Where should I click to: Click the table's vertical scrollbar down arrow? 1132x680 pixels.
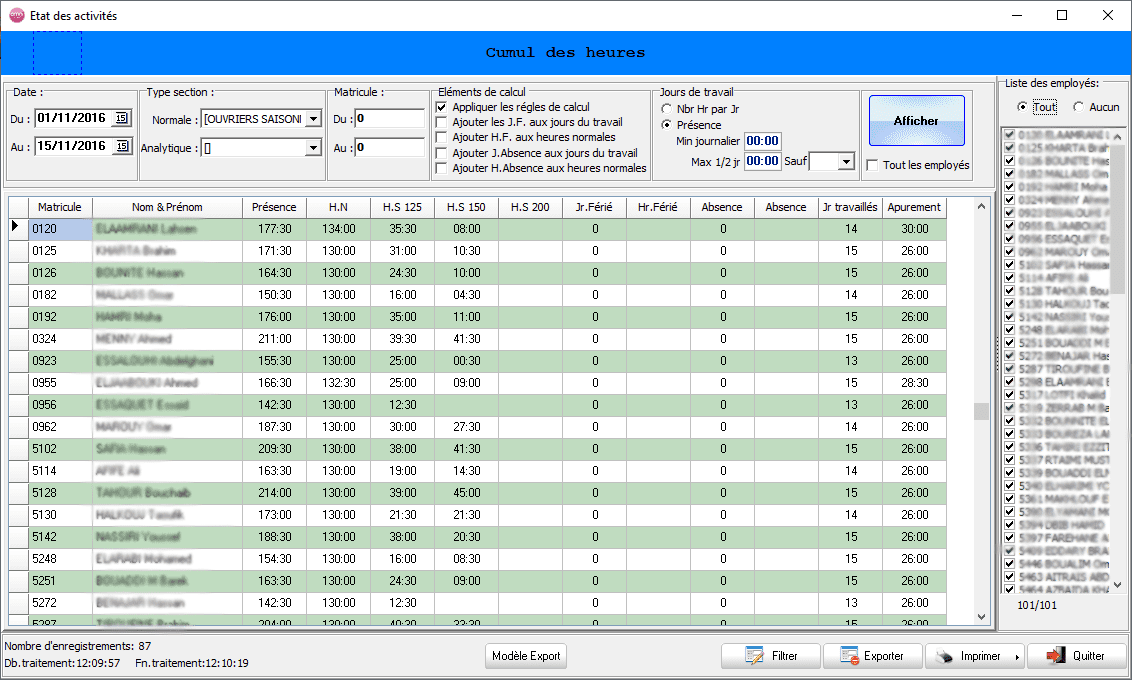coord(981,616)
